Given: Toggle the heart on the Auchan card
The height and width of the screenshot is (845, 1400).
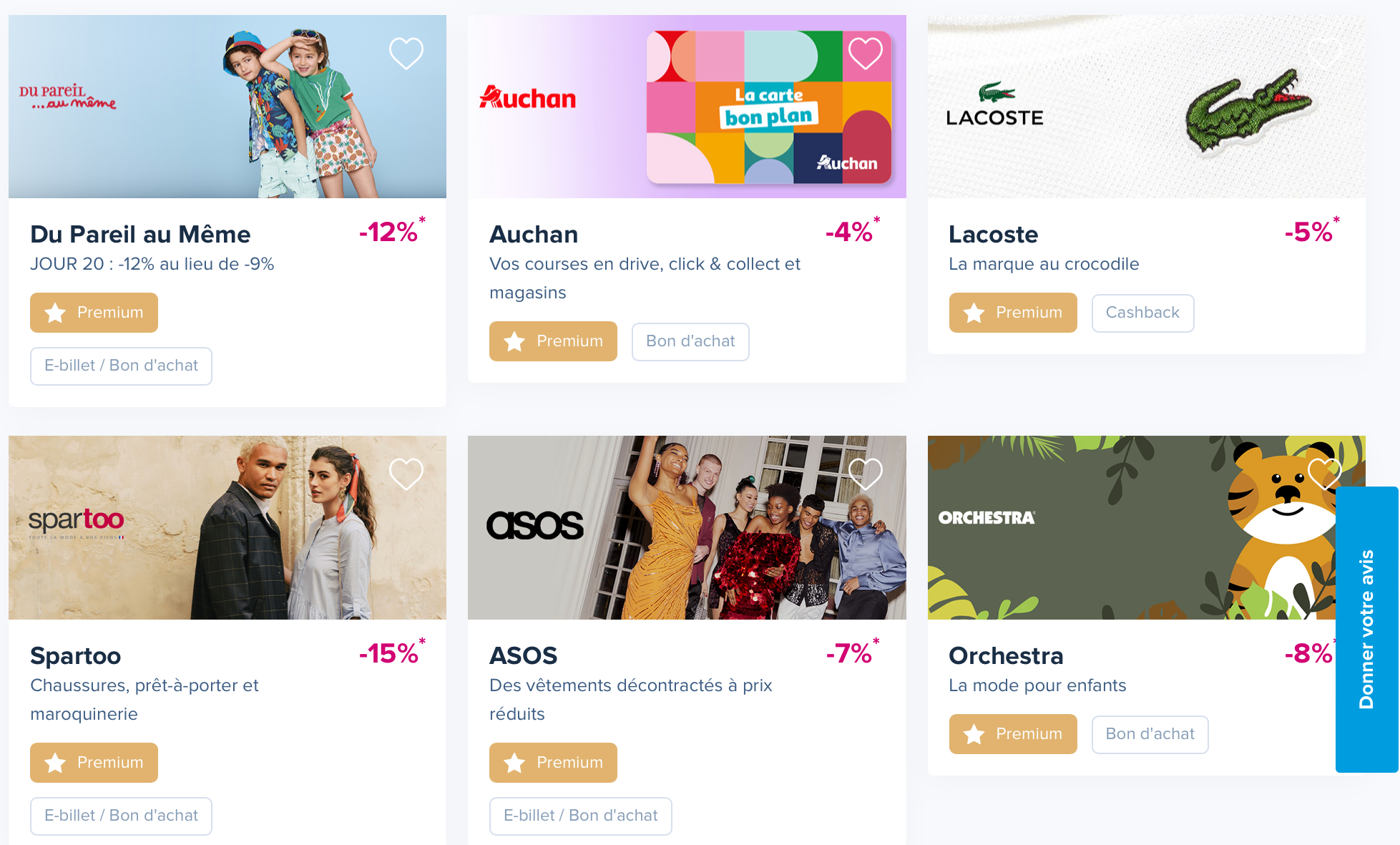Looking at the screenshot, I should [x=866, y=54].
